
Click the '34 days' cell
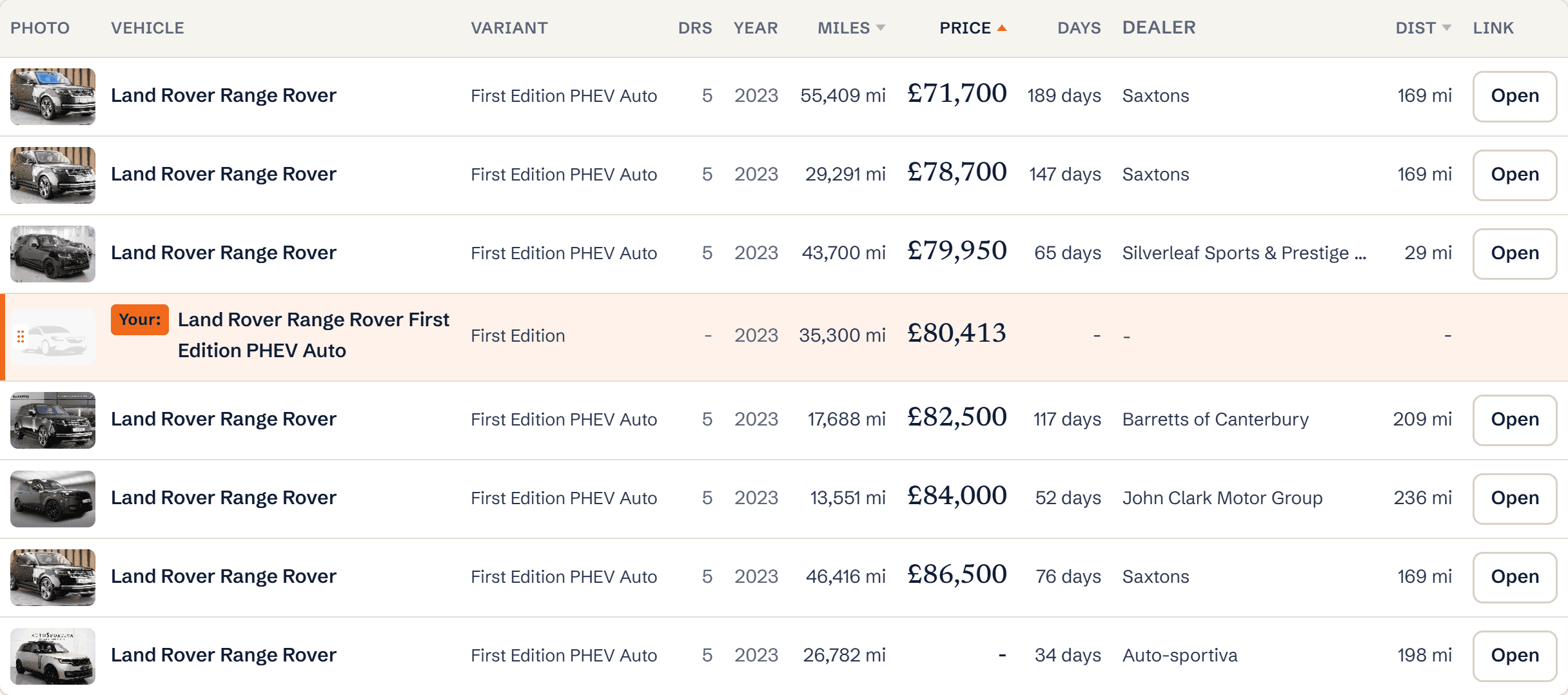[x=1068, y=656]
